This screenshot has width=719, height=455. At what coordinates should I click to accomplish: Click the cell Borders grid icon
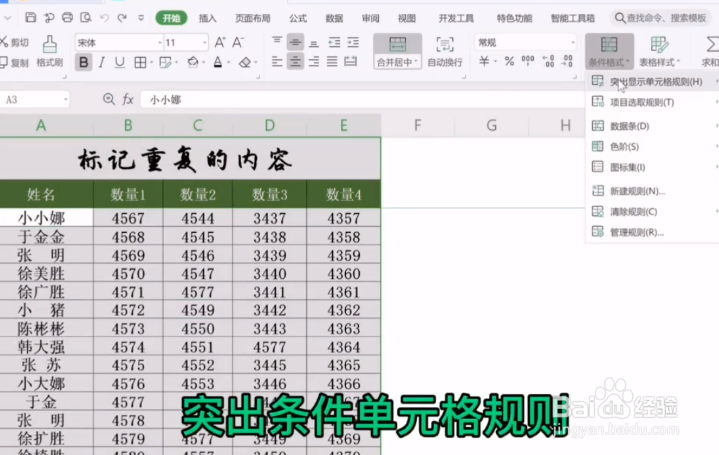(x=140, y=62)
